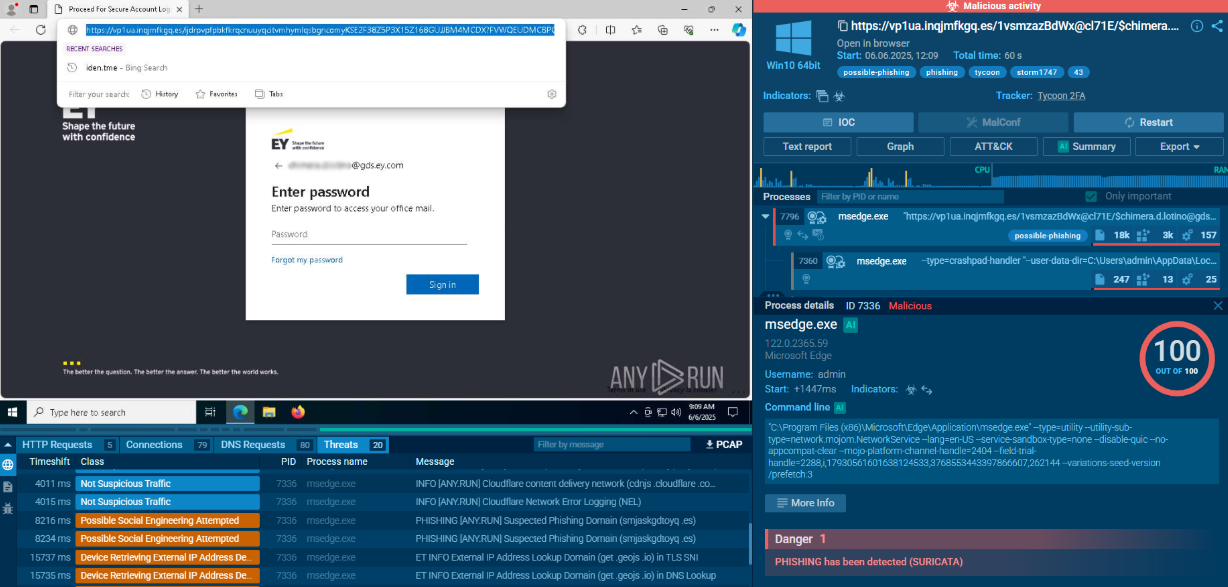Open the Copilot icon in Edge
Screen dimensions: 1228x587
tap(738, 30)
